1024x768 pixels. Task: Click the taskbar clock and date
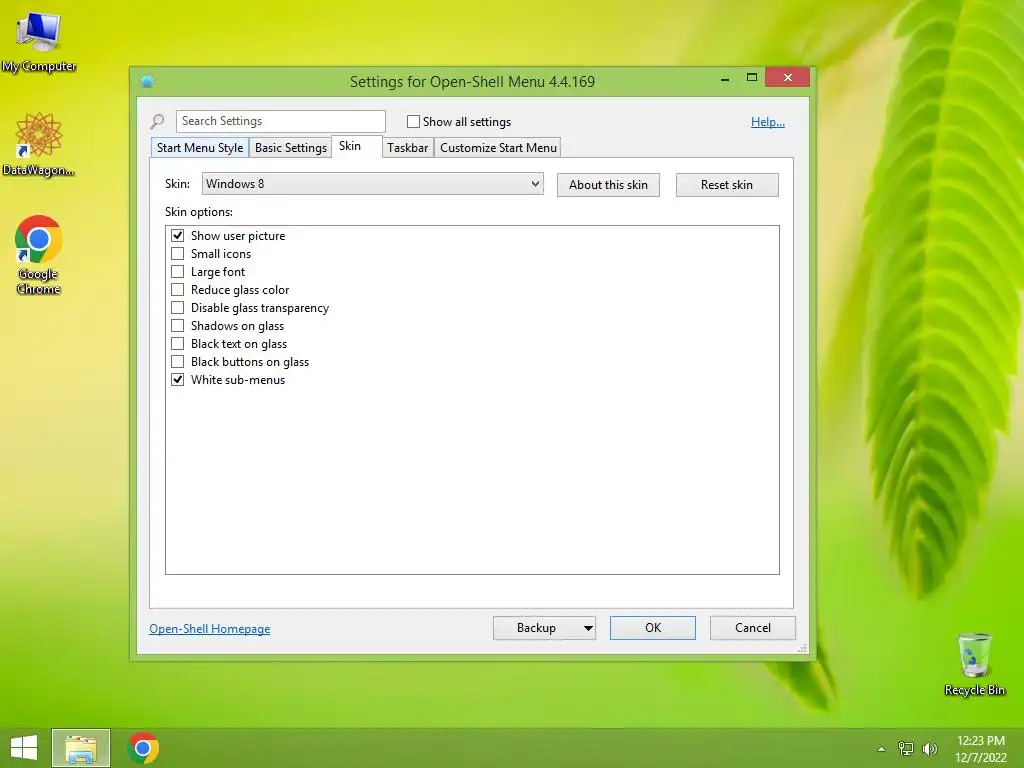[980, 749]
